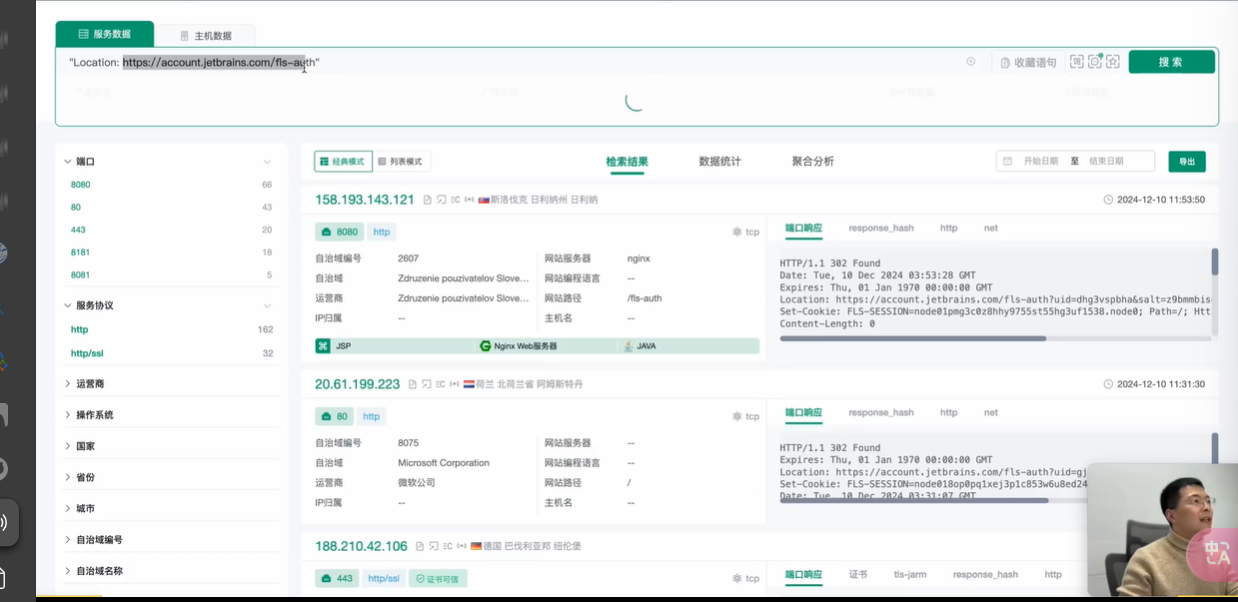
Task: Click the JSP component icon
Action: point(323,346)
